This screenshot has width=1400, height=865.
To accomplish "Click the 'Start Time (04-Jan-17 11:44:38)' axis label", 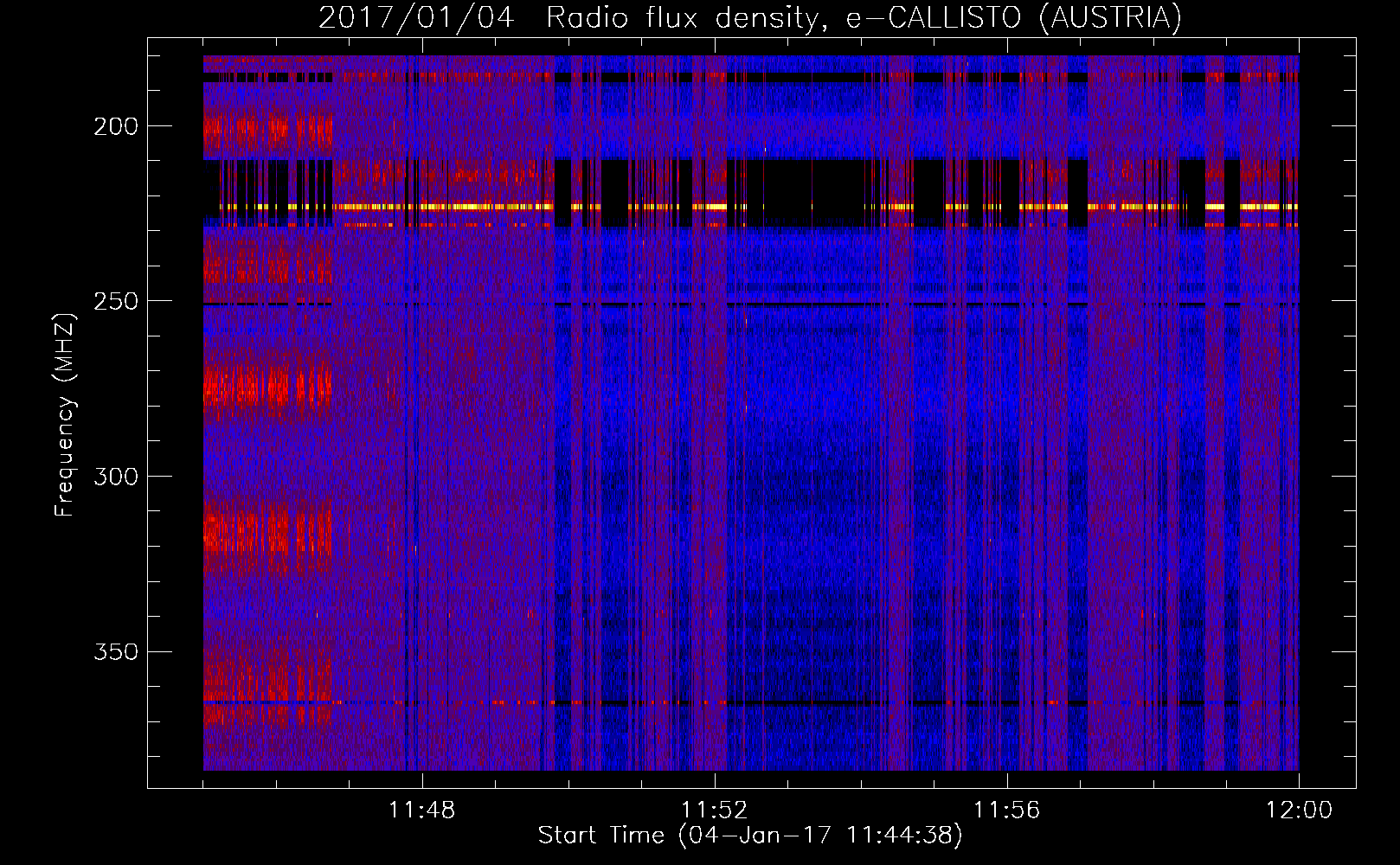I will coord(750,836).
